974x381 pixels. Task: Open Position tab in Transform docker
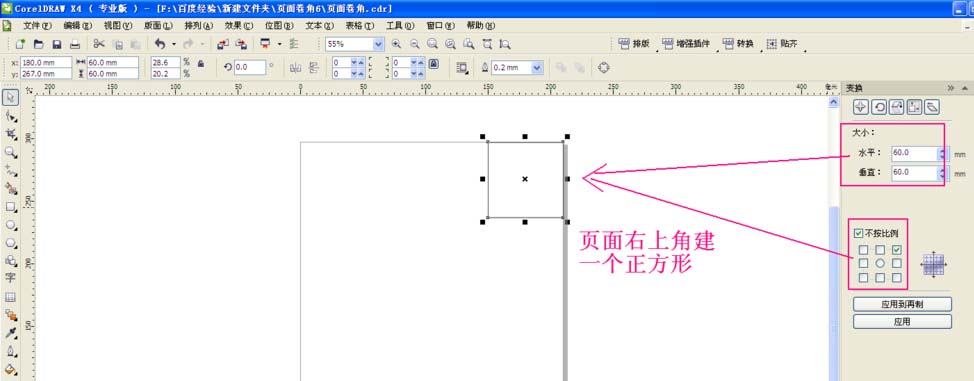coord(860,107)
